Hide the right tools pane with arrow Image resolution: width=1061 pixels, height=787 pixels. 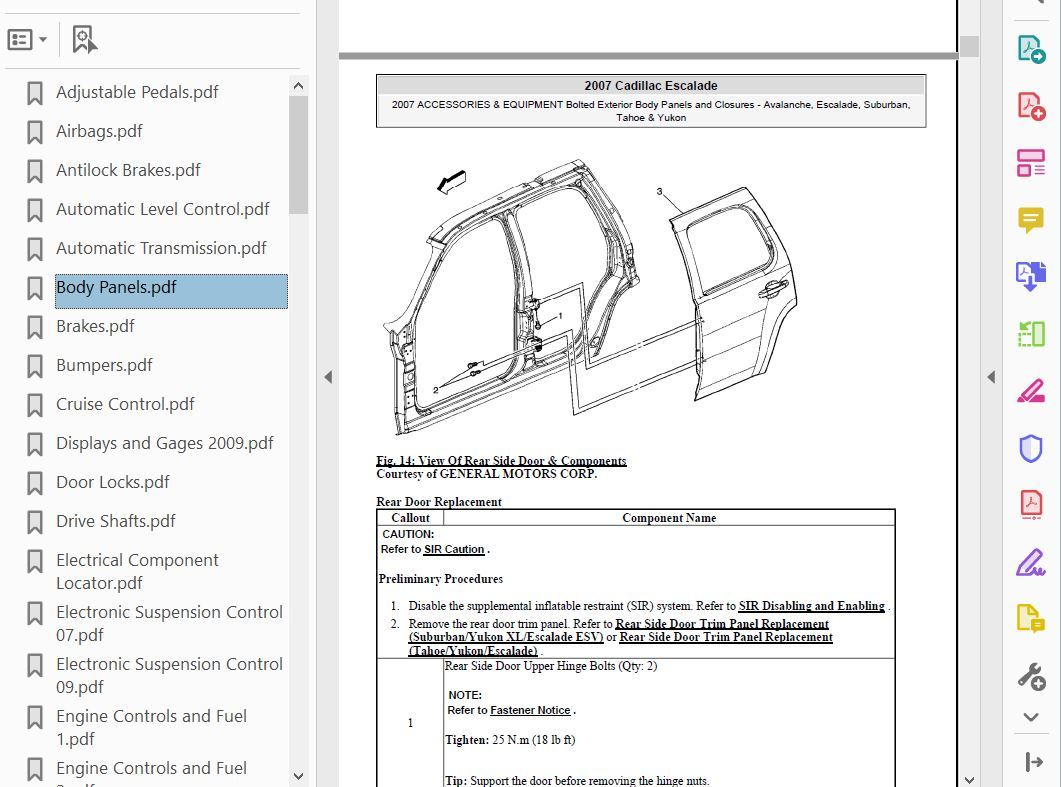991,377
